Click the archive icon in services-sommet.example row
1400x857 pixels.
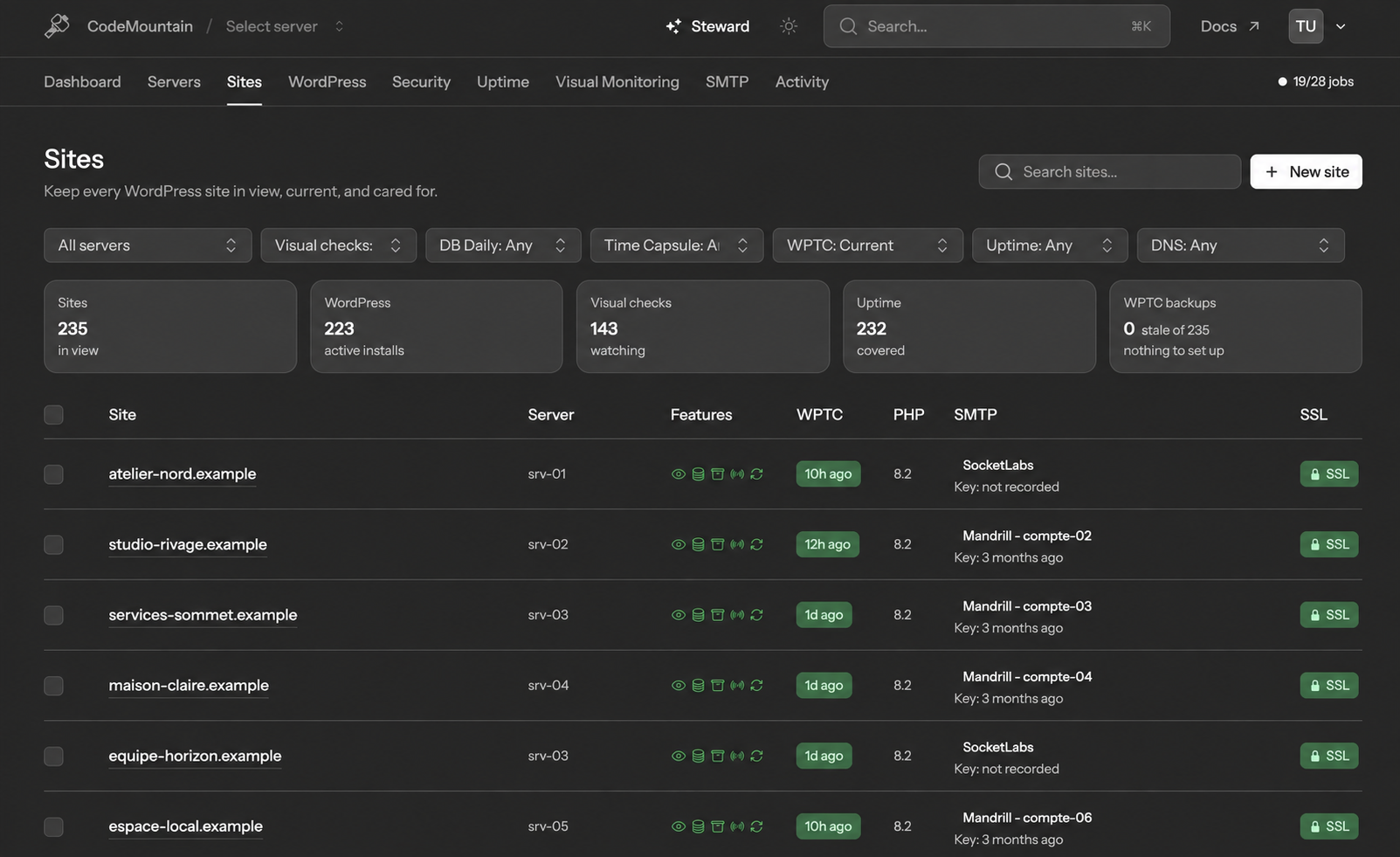[x=717, y=615]
